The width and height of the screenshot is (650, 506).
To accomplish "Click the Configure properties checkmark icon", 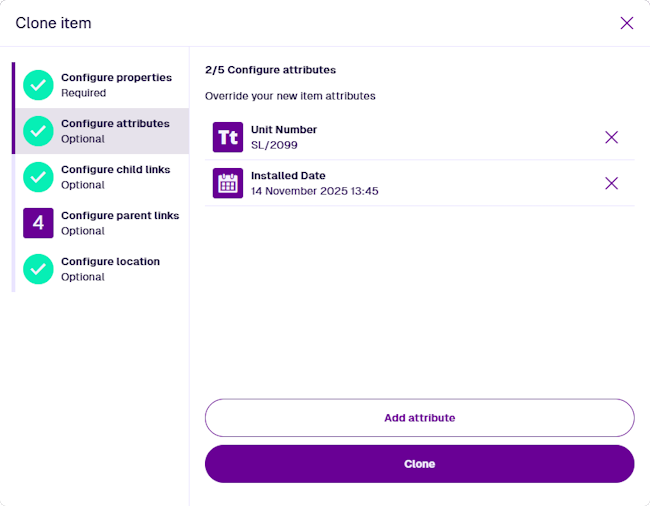I will coord(38,85).
